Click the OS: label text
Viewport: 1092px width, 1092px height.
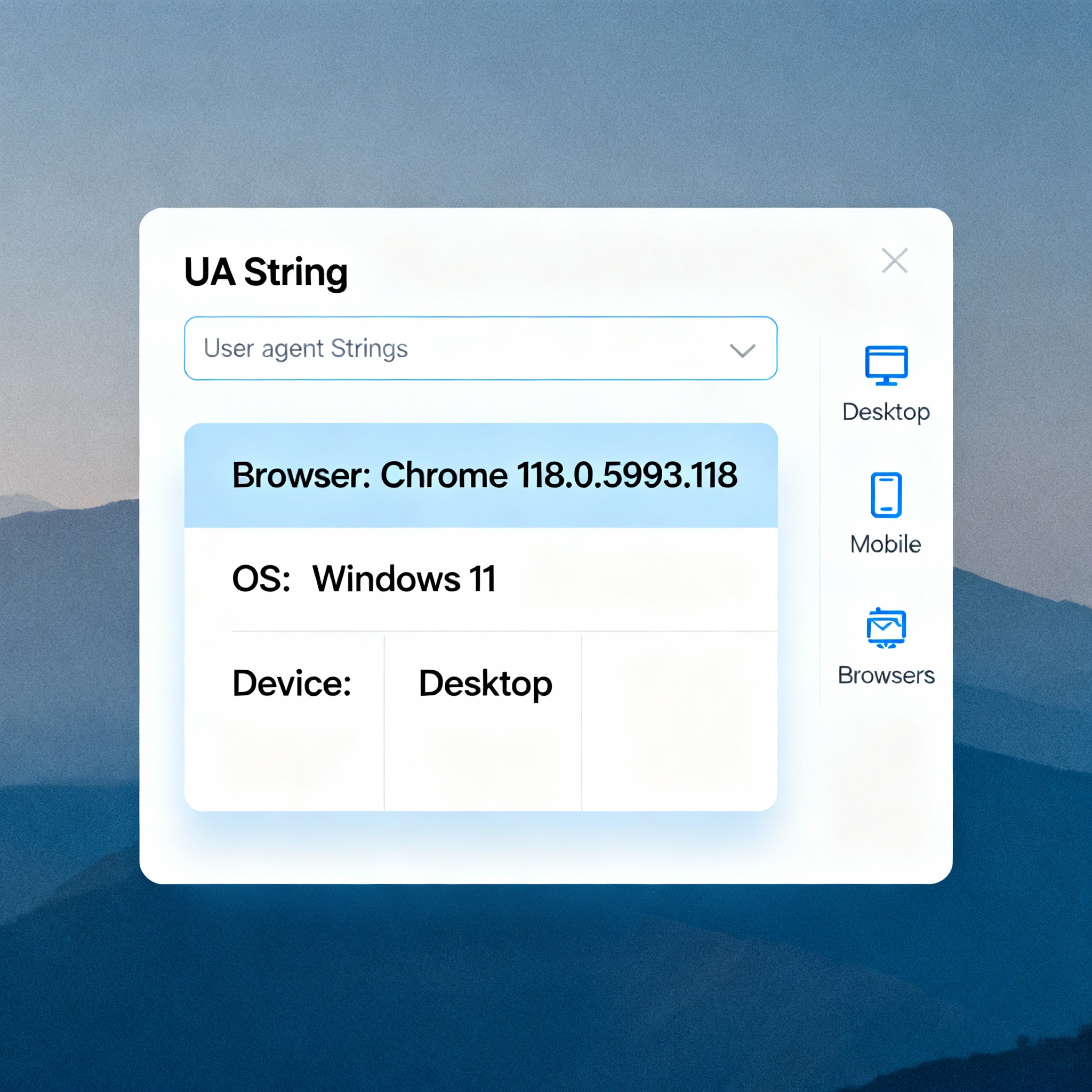click(261, 579)
